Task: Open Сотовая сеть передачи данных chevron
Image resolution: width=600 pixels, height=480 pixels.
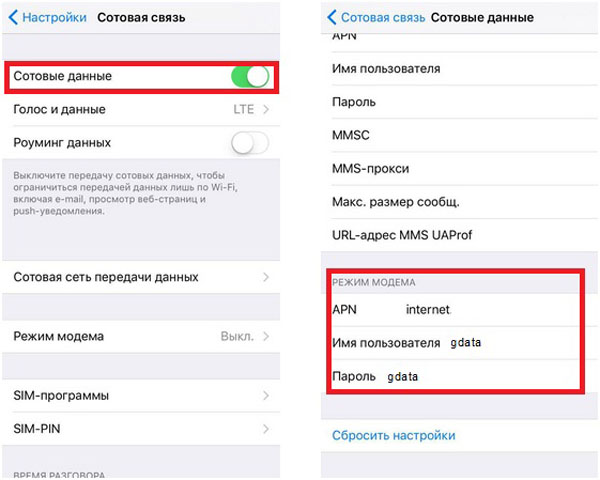Action: (x=266, y=277)
